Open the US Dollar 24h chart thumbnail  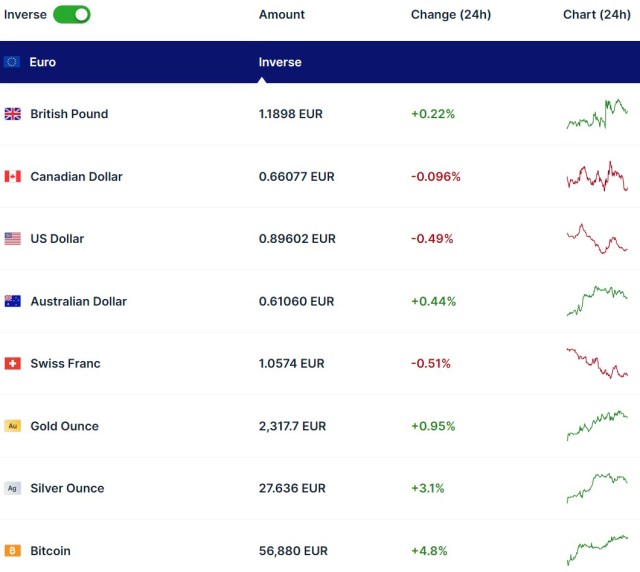pyautogui.click(x=597, y=239)
